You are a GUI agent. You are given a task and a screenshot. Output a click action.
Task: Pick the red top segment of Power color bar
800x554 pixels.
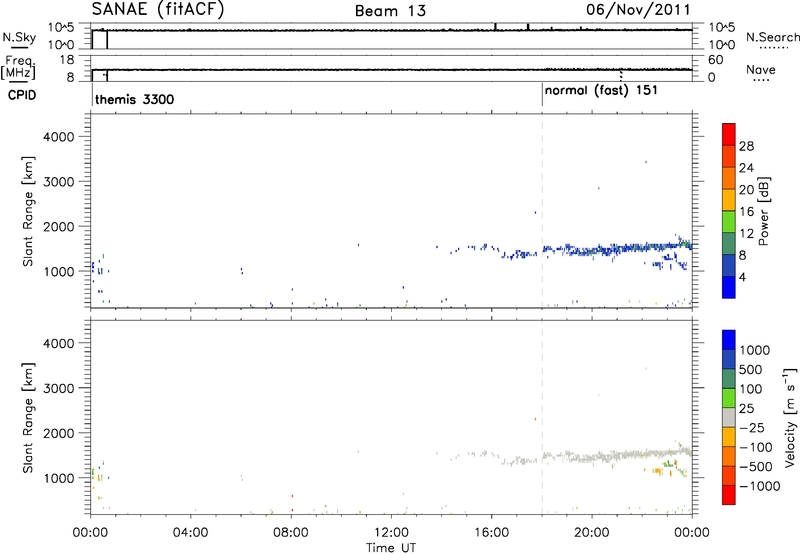point(729,134)
